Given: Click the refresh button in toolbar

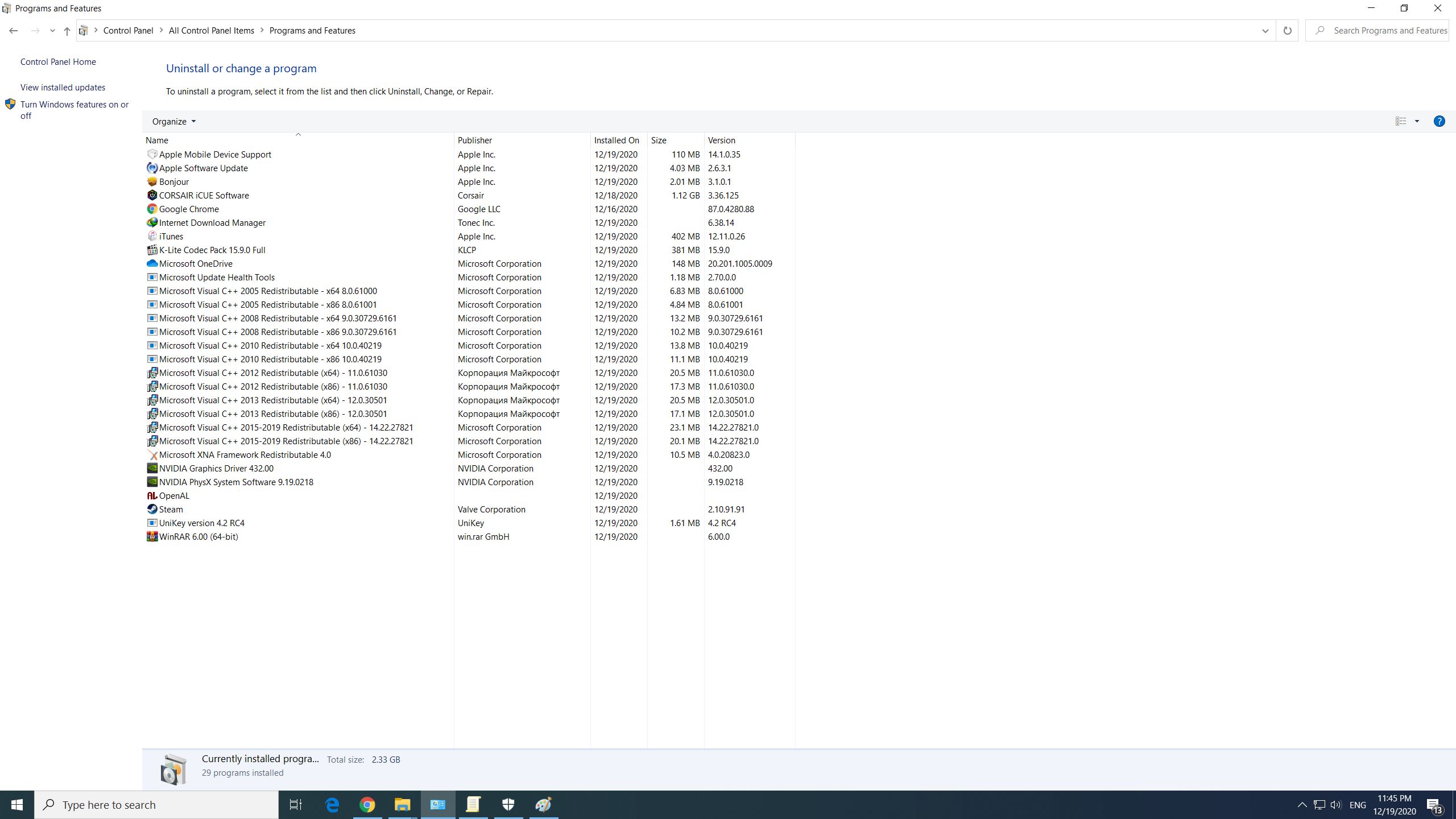Looking at the screenshot, I should click(x=1288, y=30).
